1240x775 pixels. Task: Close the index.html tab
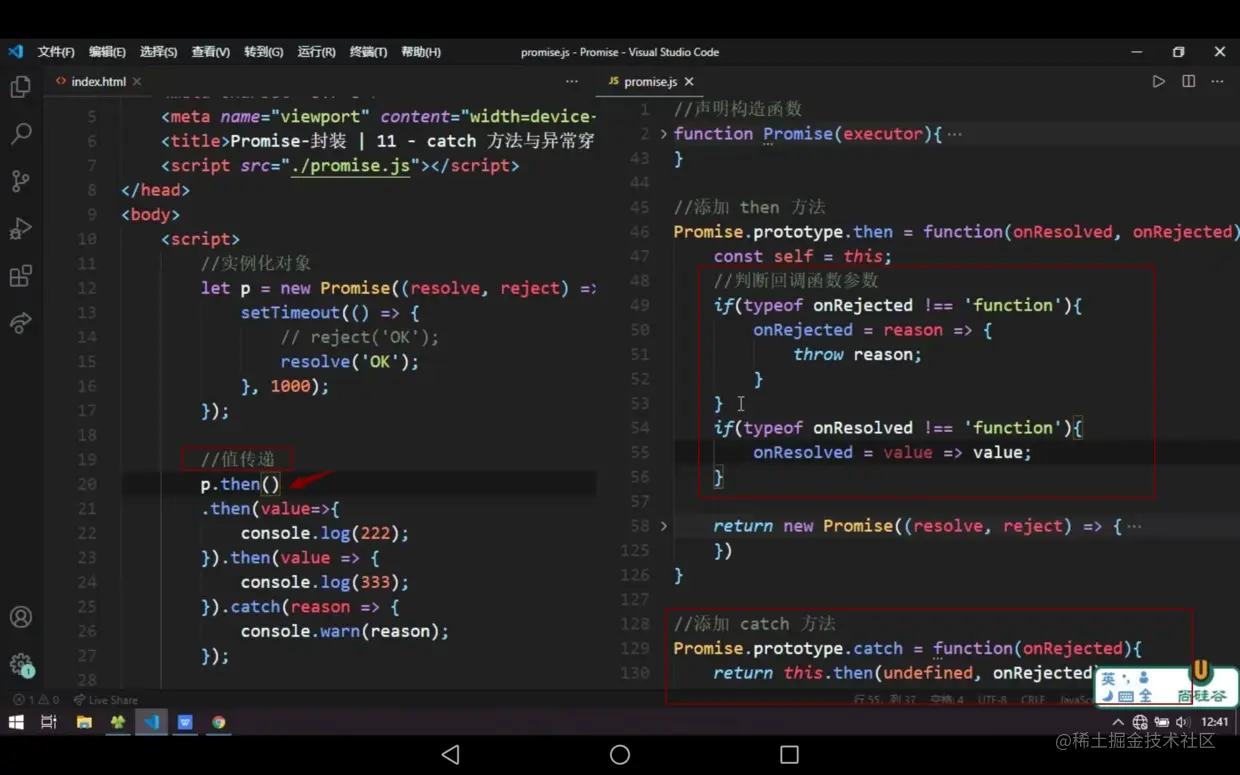(x=137, y=82)
